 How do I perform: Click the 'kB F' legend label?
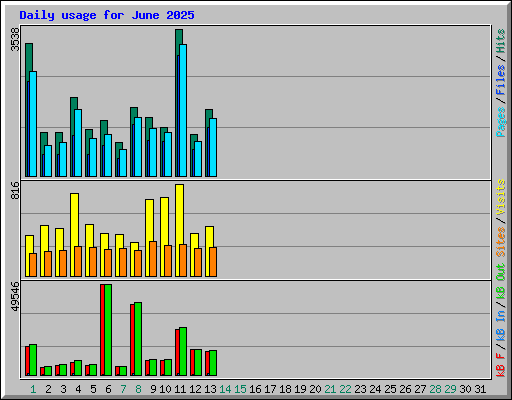(x=501, y=365)
